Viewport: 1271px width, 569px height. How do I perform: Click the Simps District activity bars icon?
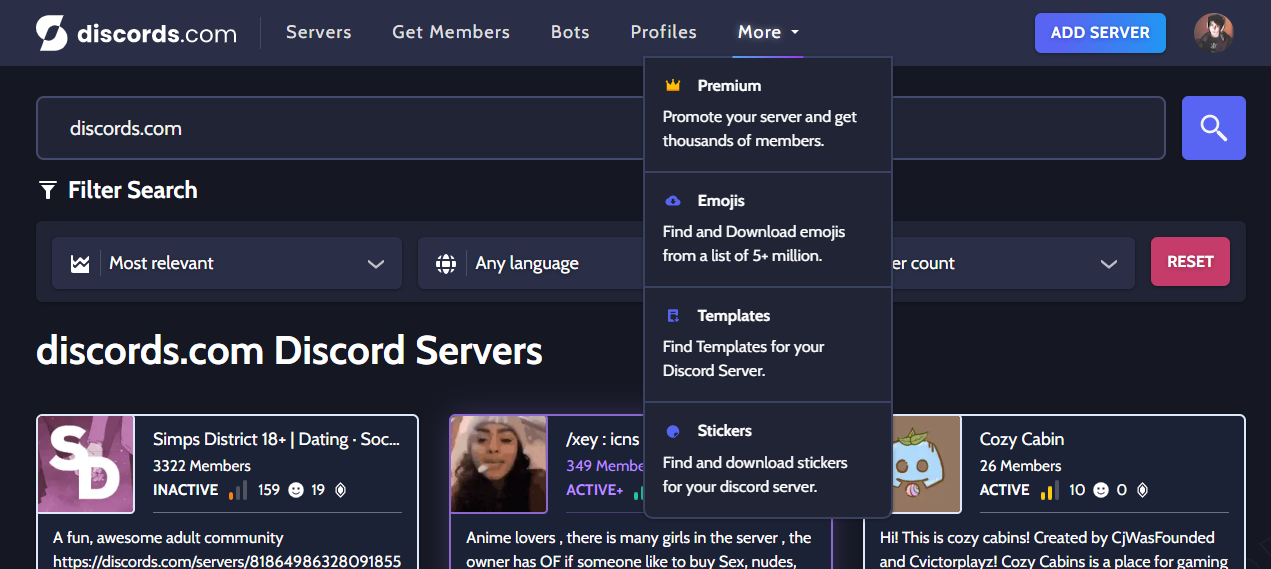(x=238, y=490)
